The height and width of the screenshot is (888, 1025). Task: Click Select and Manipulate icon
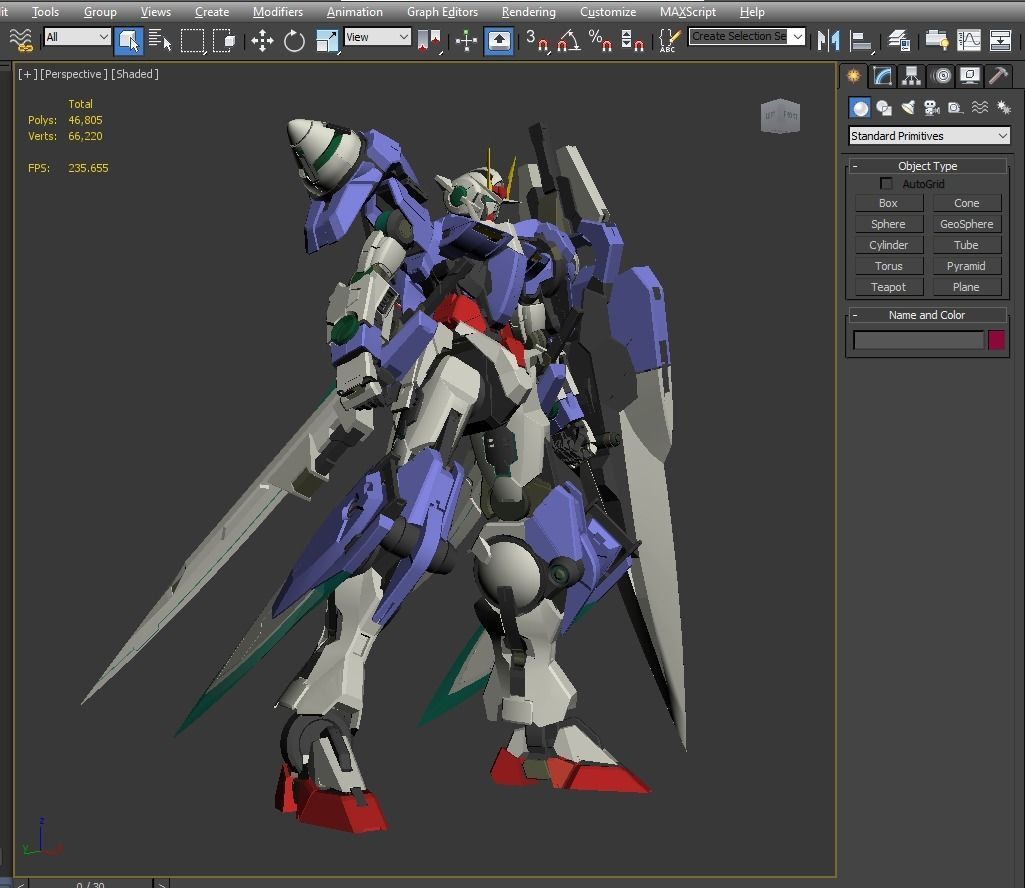[466, 41]
